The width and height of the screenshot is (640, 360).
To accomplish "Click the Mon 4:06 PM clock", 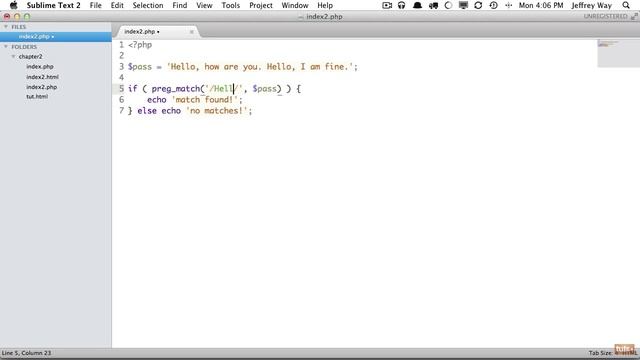I will click(541, 5).
